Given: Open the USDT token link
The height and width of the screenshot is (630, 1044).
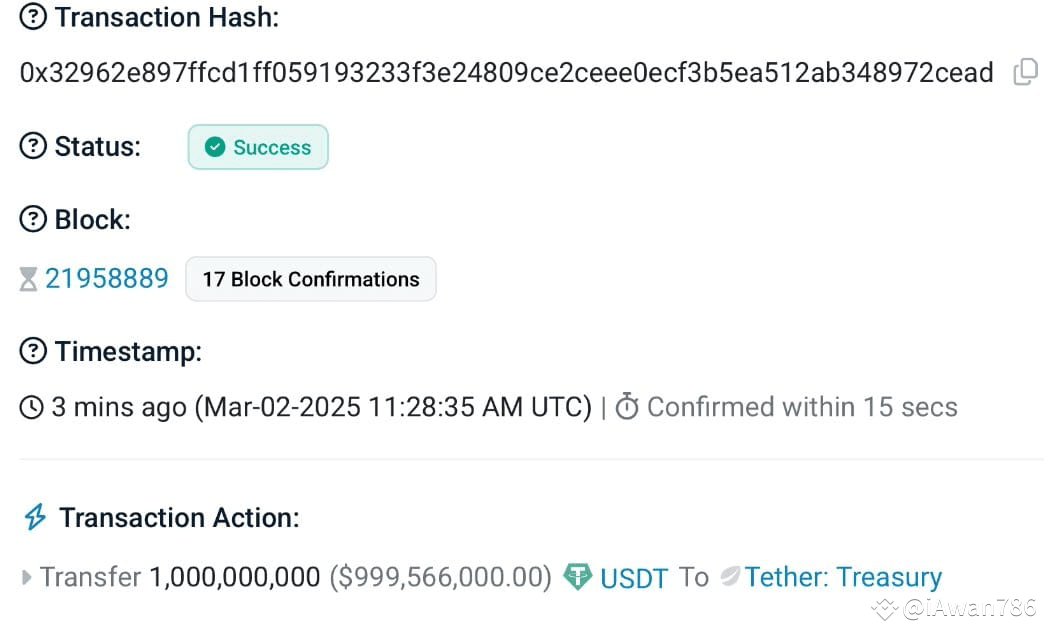Looking at the screenshot, I should (634, 577).
